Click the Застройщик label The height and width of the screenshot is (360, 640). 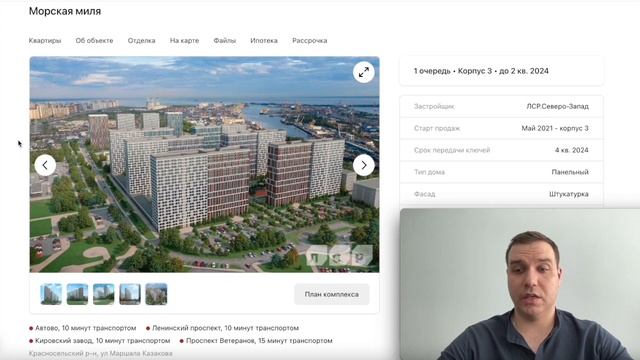click(434, 106)
